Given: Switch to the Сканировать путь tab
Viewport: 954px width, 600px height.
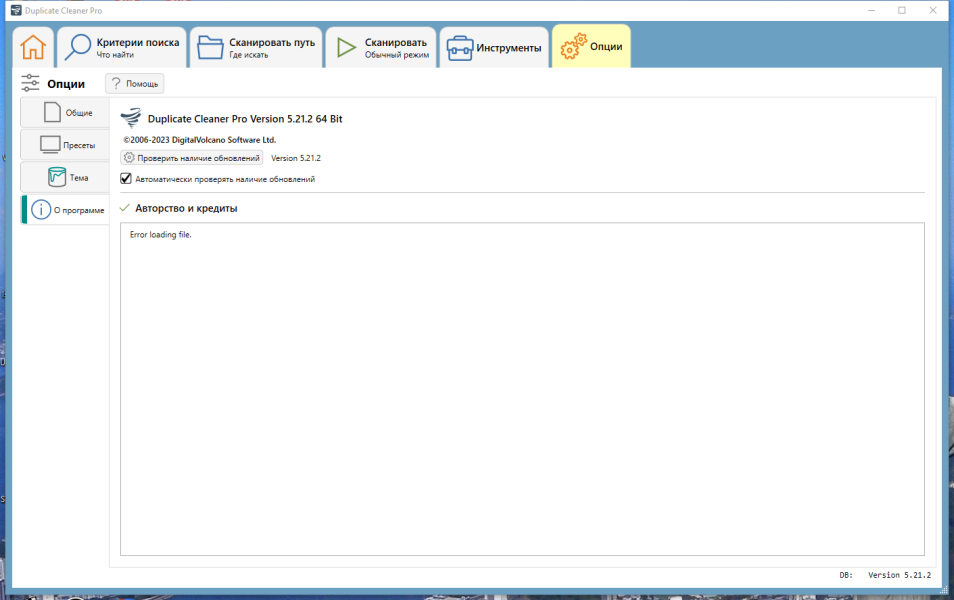Looking at the screenshot, I should (x=256, y=47).
